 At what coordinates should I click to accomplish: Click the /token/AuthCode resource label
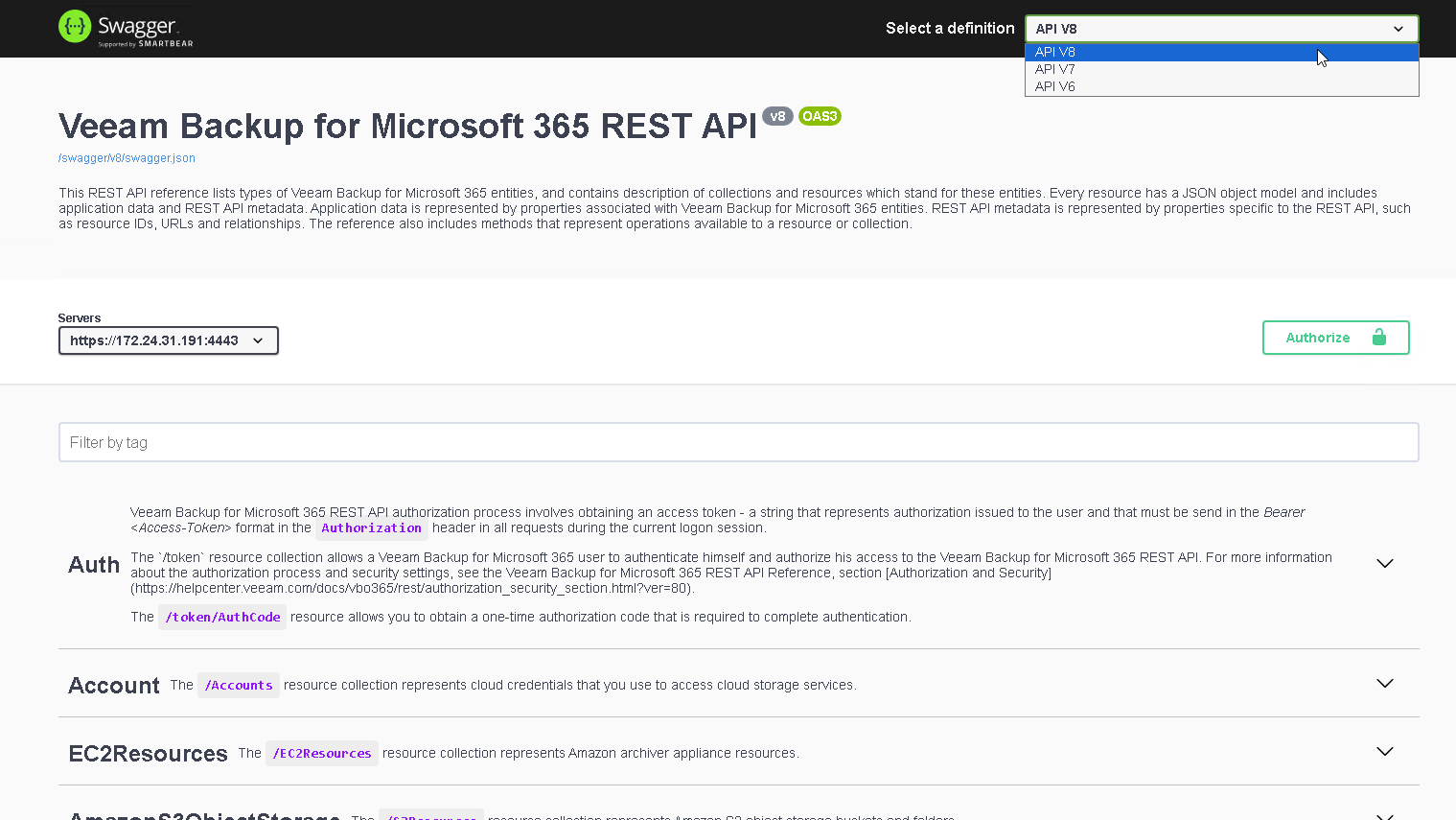pyautogui.click(x=222, y=617)
